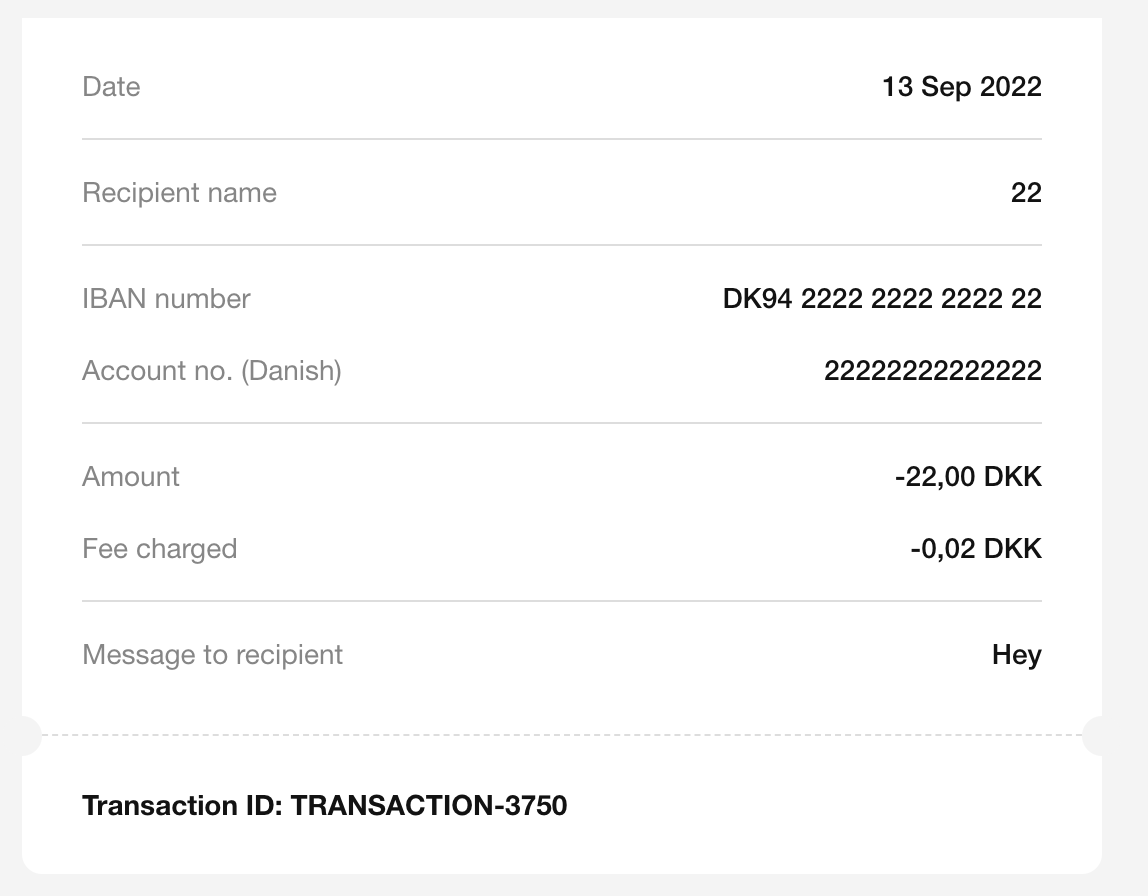Click the Fee charged label
1148x896 pixels.
[x=159, y=549]
